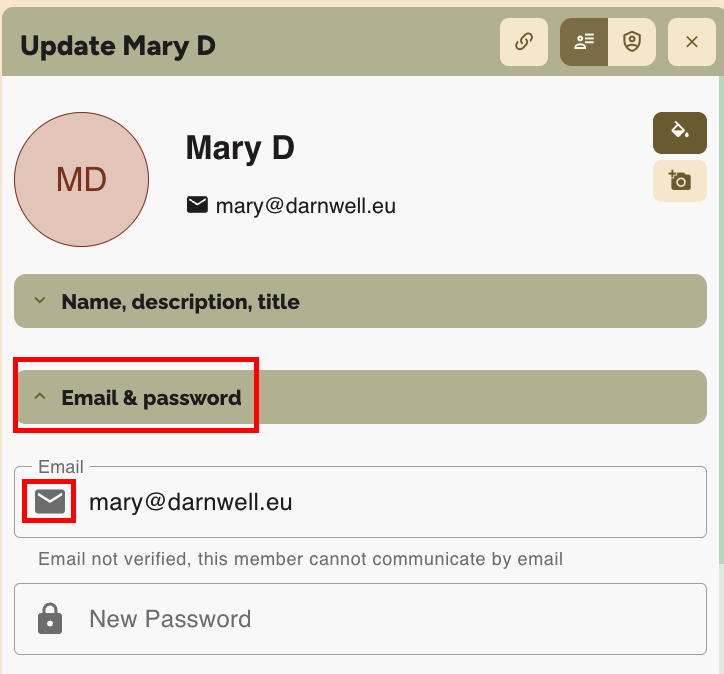
Task: Click the up chevron beside Email & password
Action: coord(40,397)
